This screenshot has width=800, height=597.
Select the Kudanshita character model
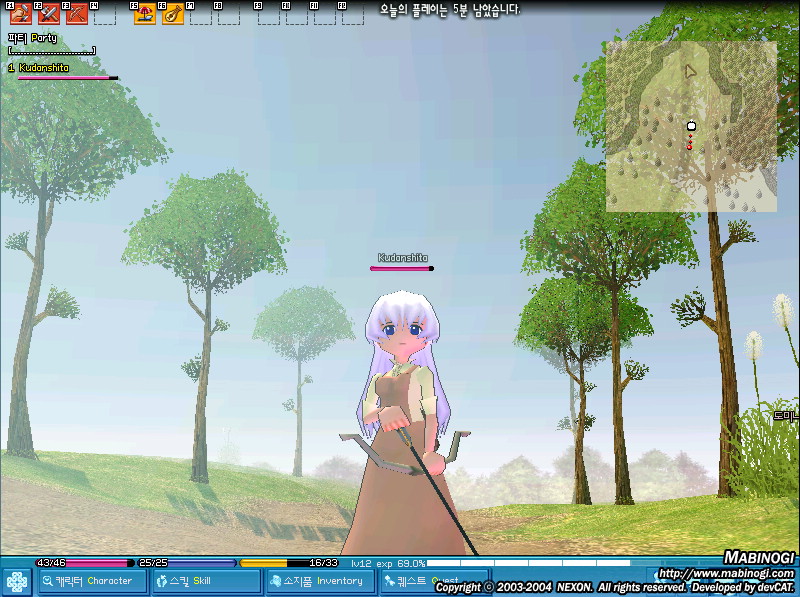click(406, 424)
